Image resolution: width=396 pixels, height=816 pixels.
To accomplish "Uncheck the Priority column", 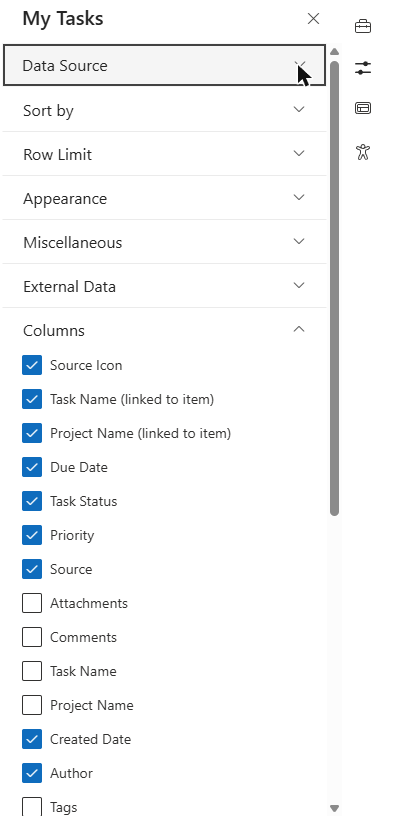I will (x=32, y=535).
